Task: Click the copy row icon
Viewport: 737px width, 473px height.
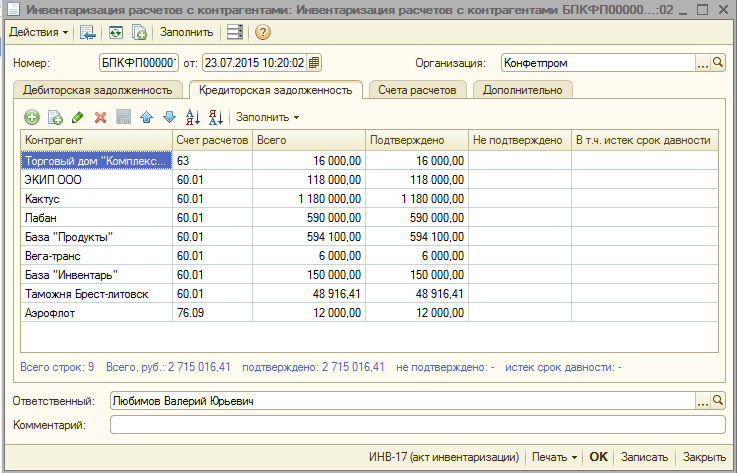Action: (55, 117)
